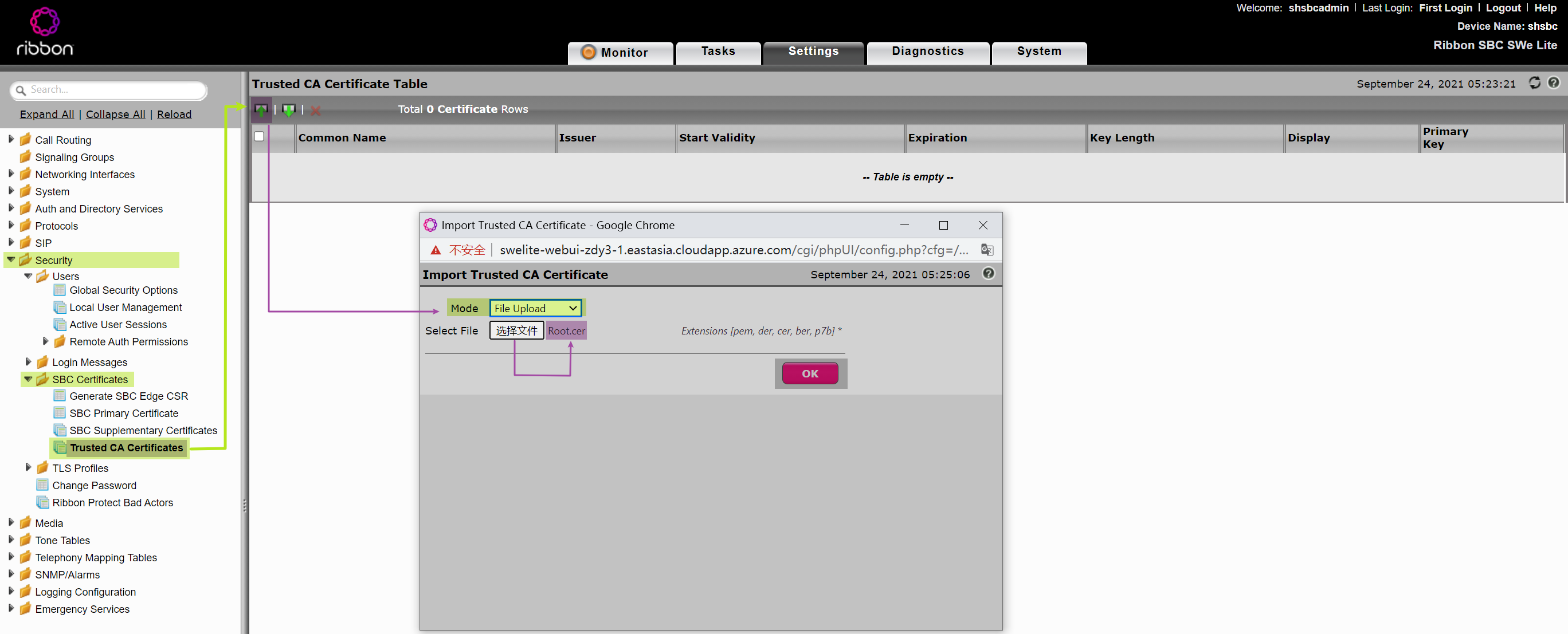Click the Expand All link
The height and width of the screenshot is (634, 1568).
tap(47, 115)
